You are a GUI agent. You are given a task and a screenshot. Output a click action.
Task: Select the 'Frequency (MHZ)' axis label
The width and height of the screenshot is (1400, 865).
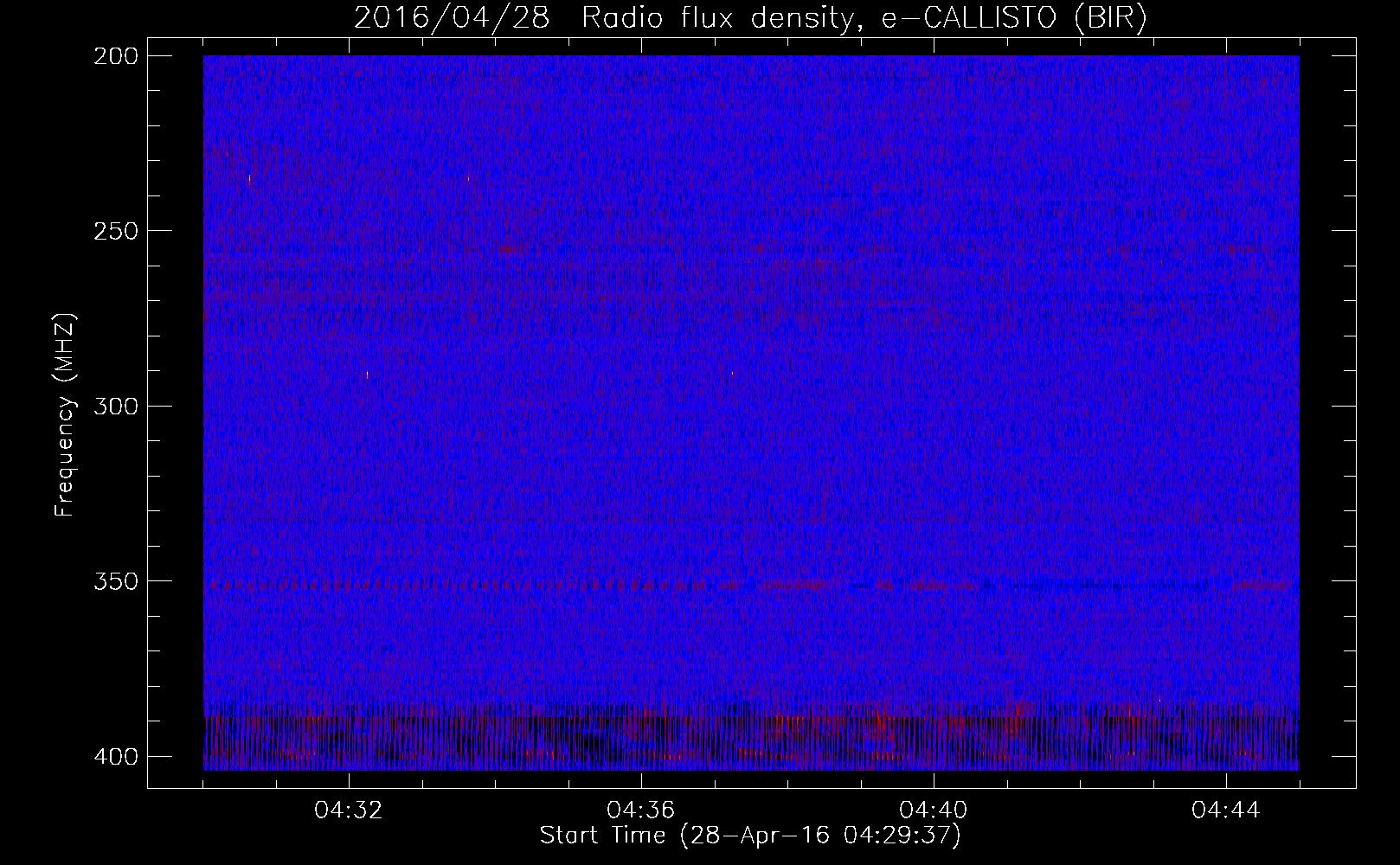[65, 414]
